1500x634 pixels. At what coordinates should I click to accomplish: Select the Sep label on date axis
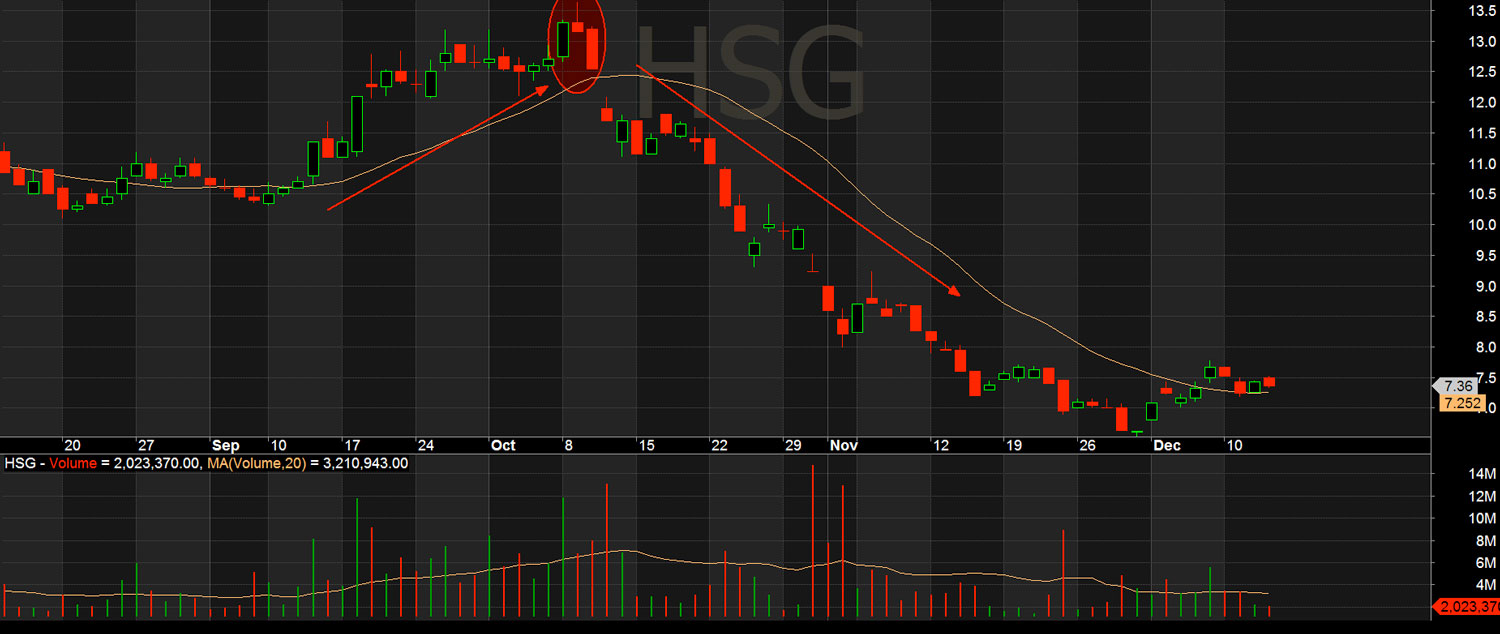pos(225,445)
